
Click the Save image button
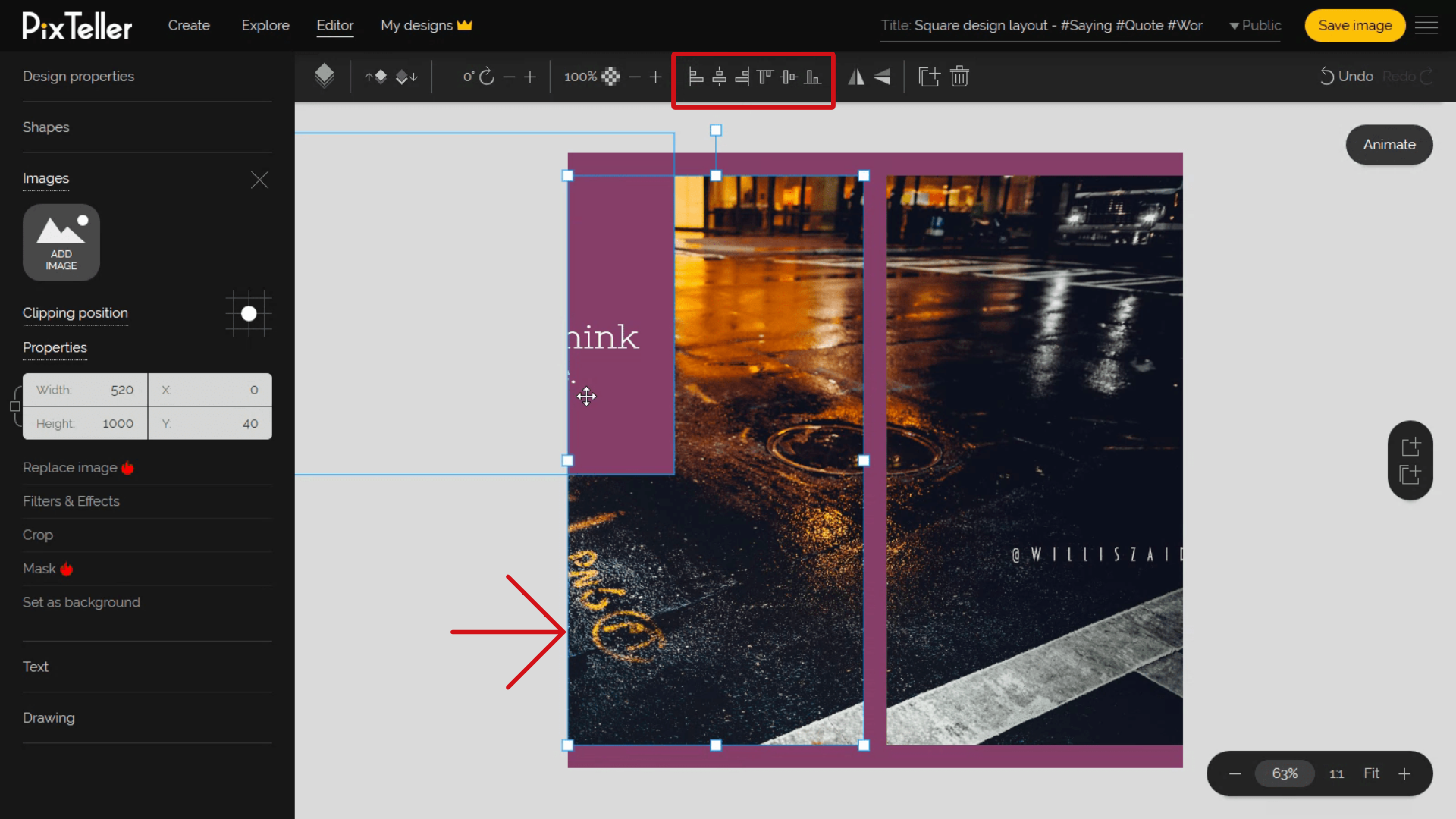1355,25
